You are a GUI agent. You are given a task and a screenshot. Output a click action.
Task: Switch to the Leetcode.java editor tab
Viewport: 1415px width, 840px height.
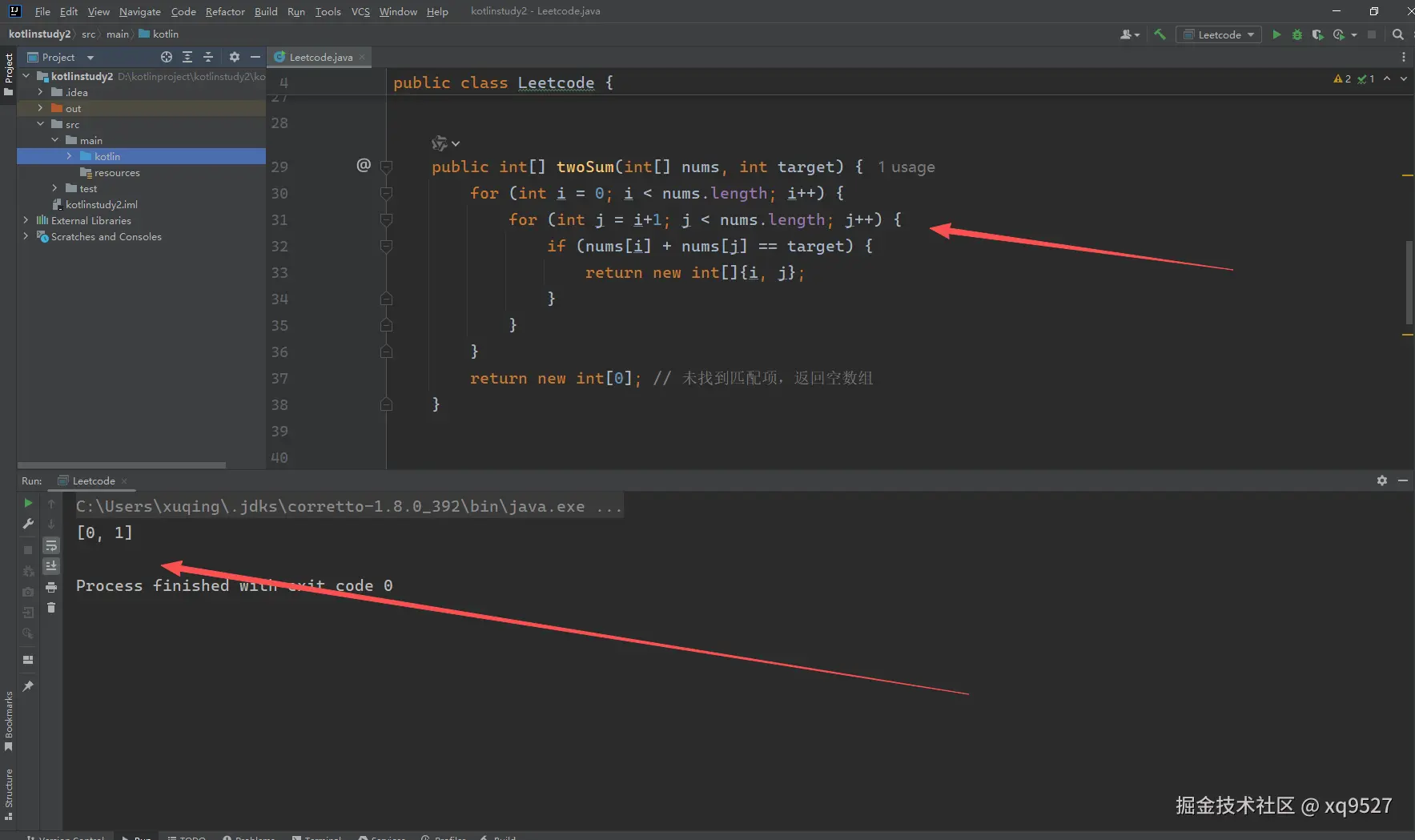pos(320,57)
